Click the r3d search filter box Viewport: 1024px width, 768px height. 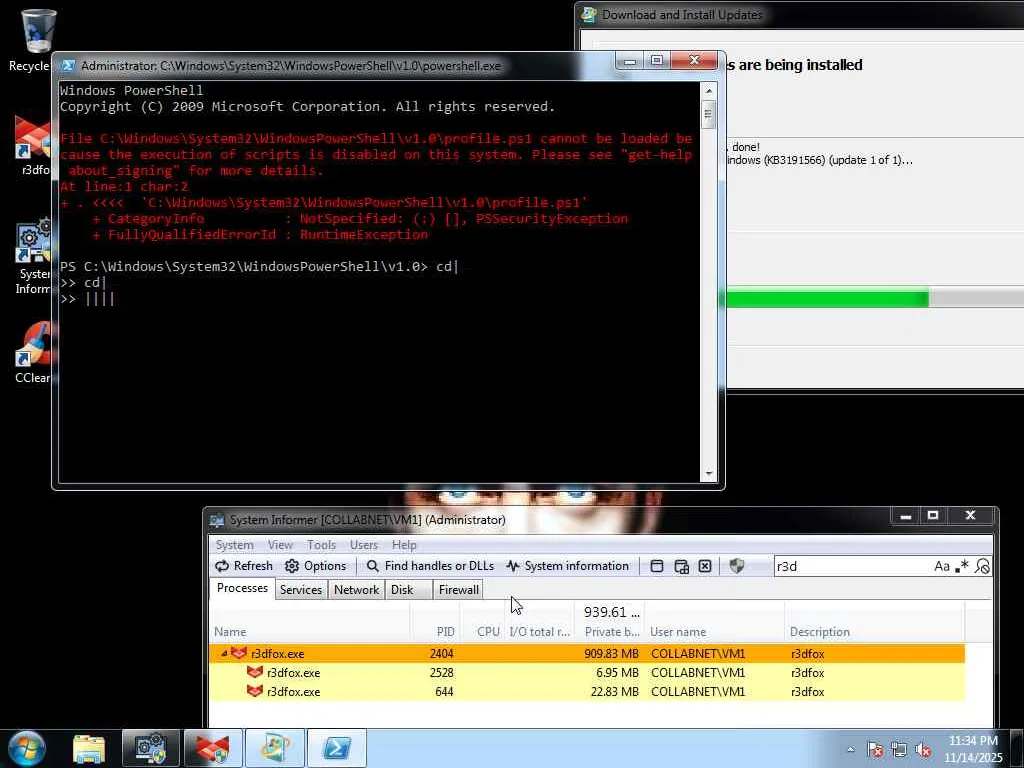tap(852, 566)
